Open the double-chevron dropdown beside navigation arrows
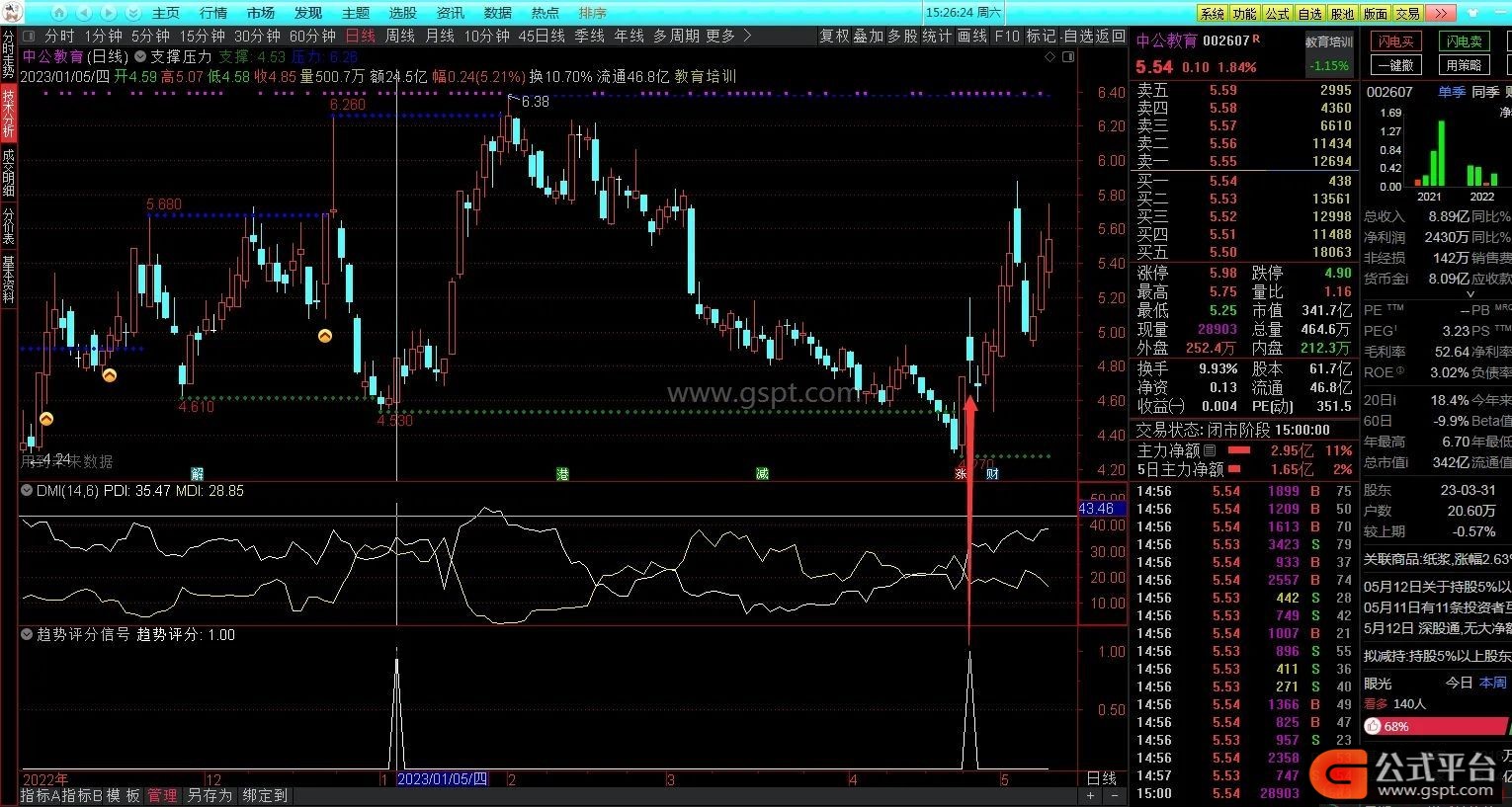This screenshot has height=807, width=1512. (132, 13)
